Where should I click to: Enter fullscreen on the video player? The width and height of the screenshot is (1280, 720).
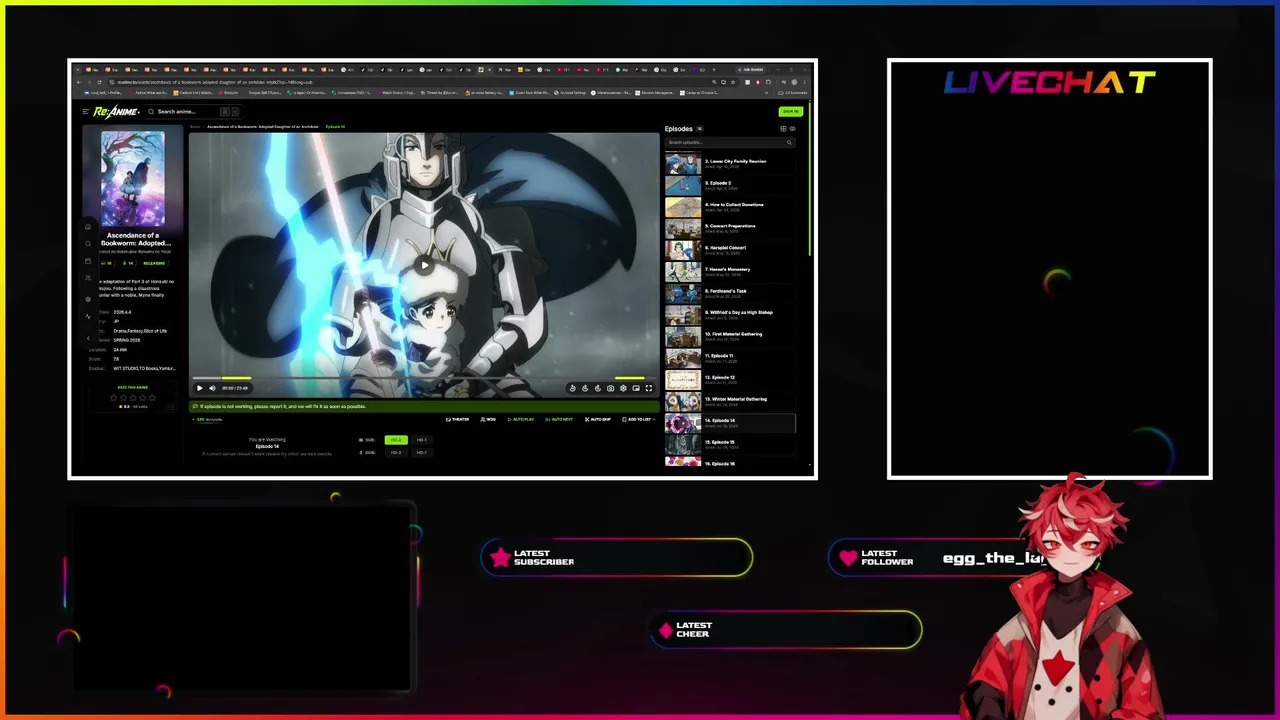[x=648, y=388]
